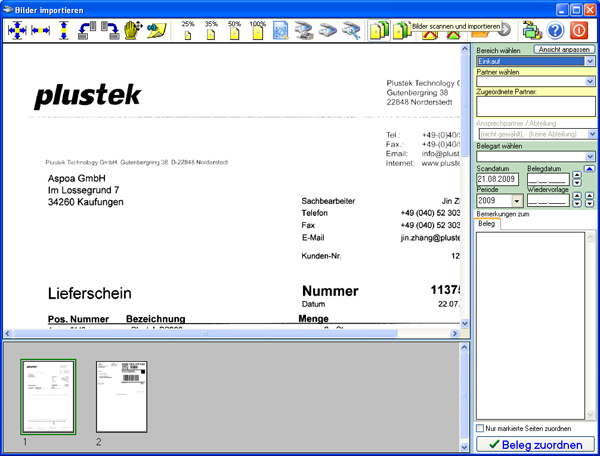This screenshot has height=456, width=600.
Task: Open the Belegart wählen dropdown
Action: [590, 156]
